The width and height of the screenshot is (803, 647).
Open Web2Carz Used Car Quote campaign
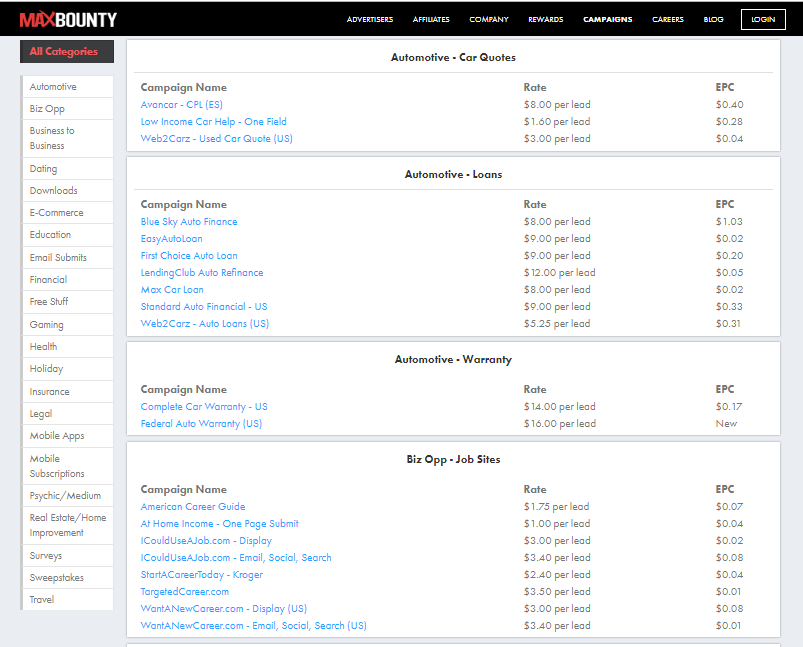(217, 138)
